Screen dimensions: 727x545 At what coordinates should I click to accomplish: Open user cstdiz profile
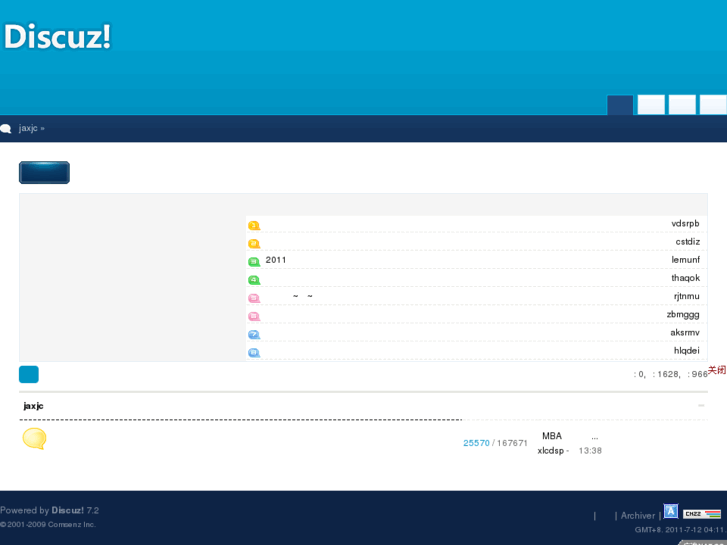(688, 242)
